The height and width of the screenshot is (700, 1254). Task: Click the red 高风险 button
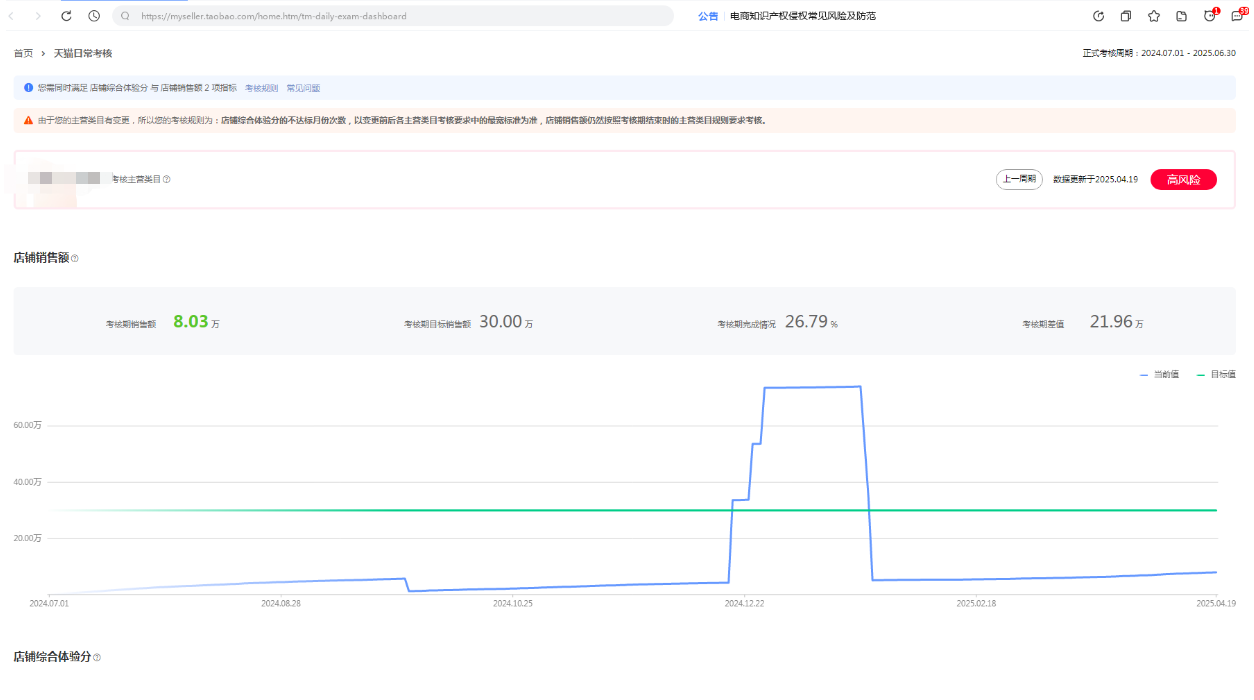pyautogui.click(x=1183, y=180)
